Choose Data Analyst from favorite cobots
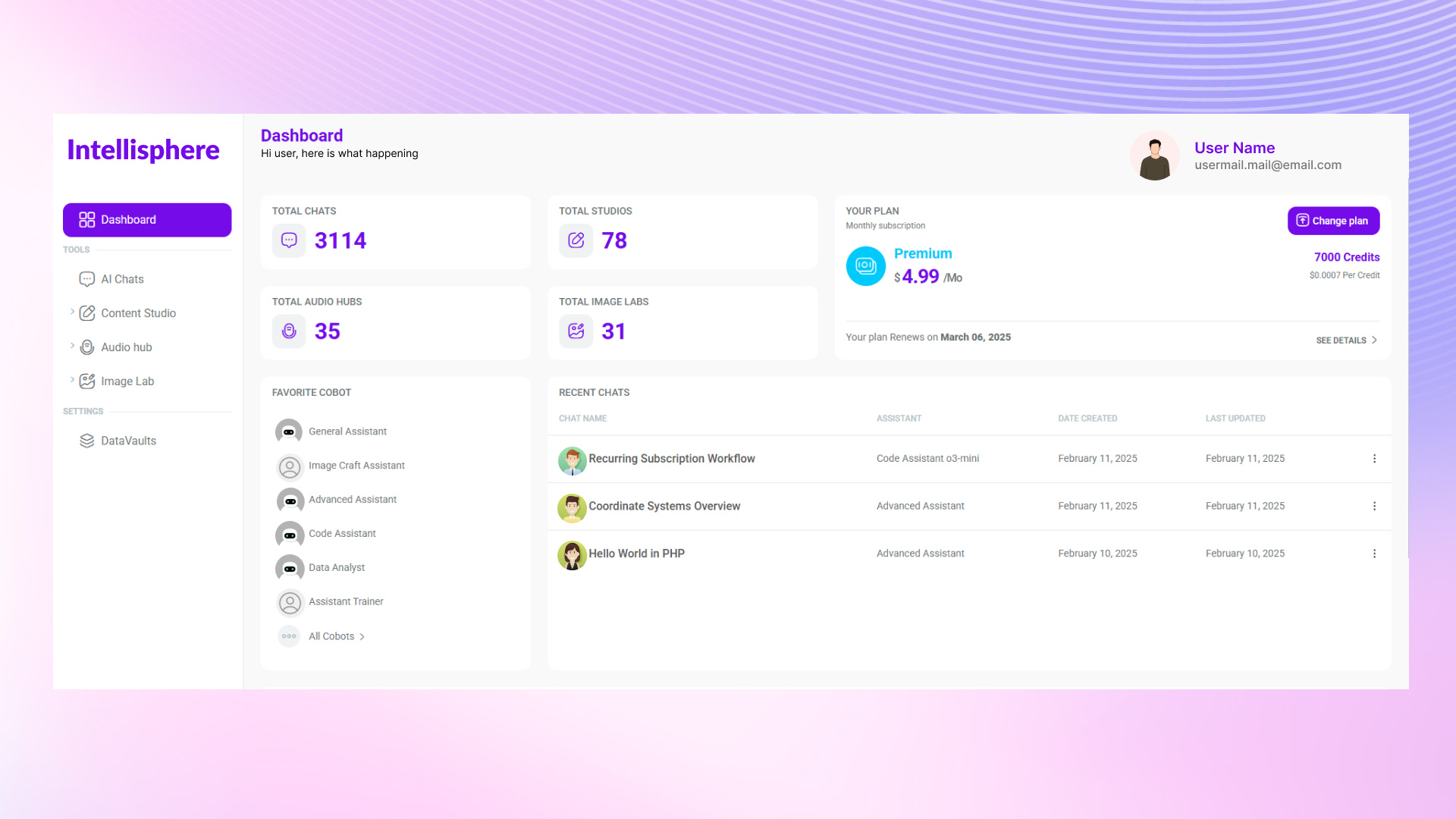1456x819 pixels. tap(336, 567)
